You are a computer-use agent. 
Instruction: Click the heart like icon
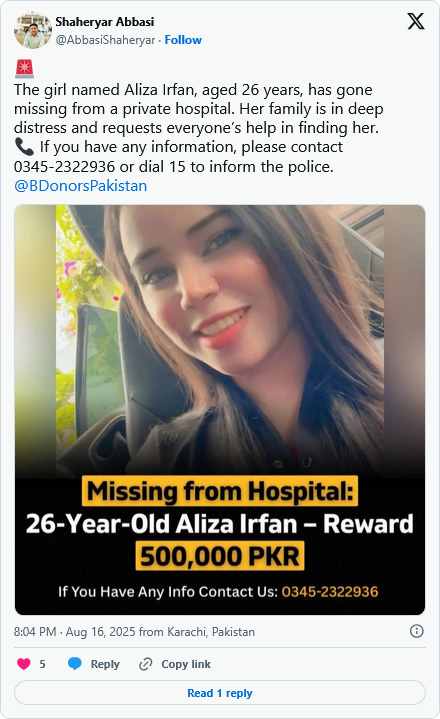(x=24, y=664)
